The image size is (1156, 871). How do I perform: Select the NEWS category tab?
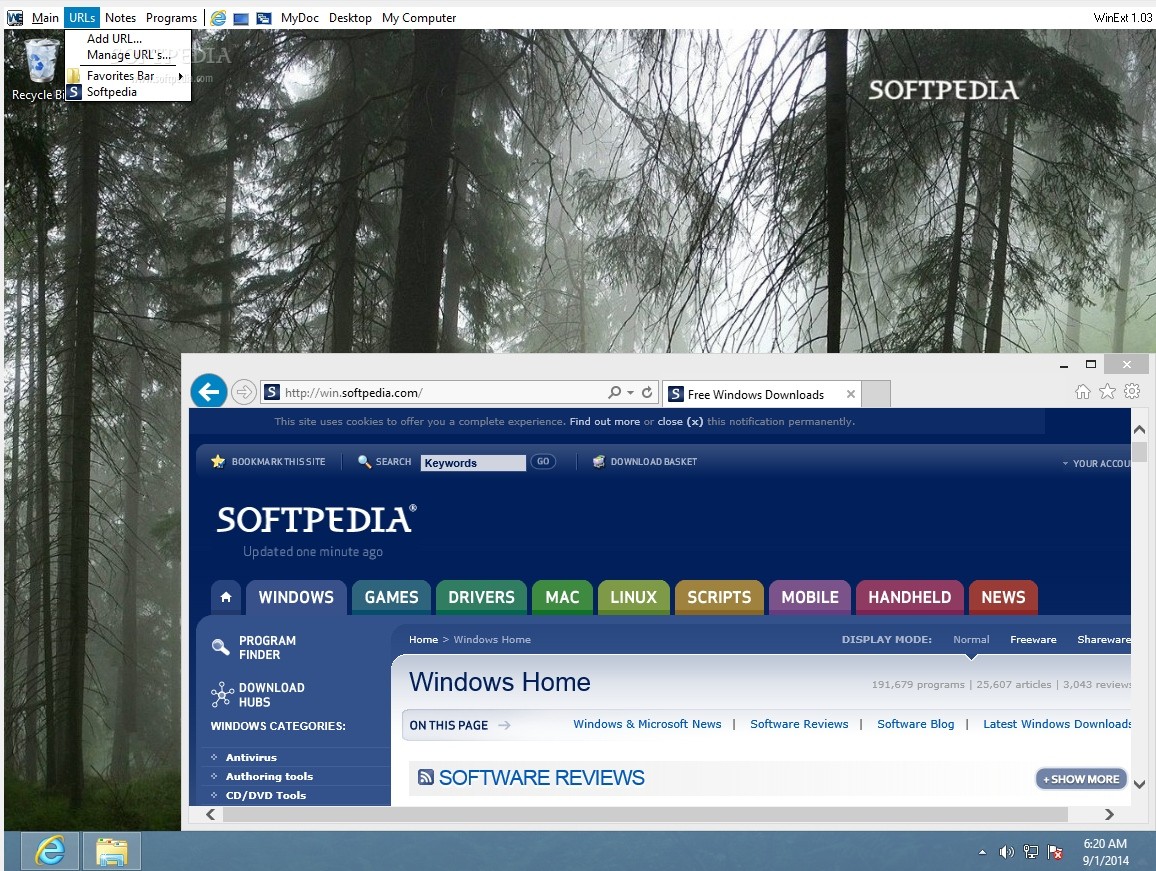[1003, 597]
